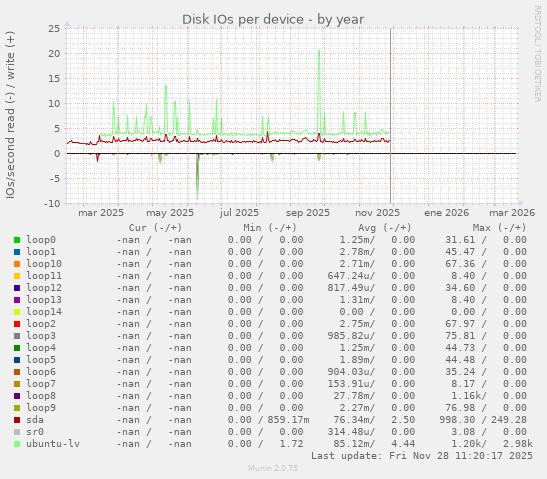This screenshot has width=547, height=479.
Task: Select the loop8 legend label
Action: coord(41,396)
